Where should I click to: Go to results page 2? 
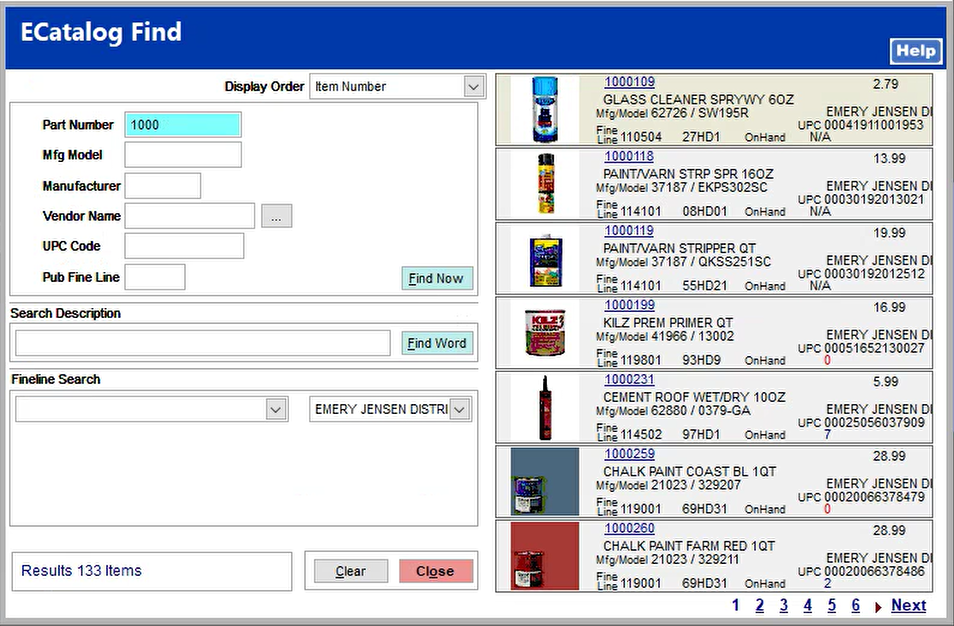pyautogui.click(x=759, y=605)
